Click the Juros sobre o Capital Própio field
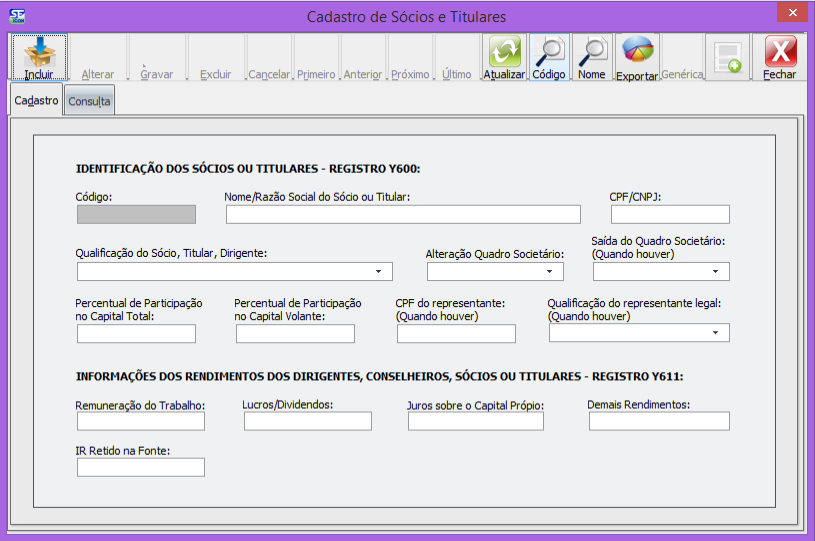Viewport: 815px width, 541px height. tap(475, 421)
